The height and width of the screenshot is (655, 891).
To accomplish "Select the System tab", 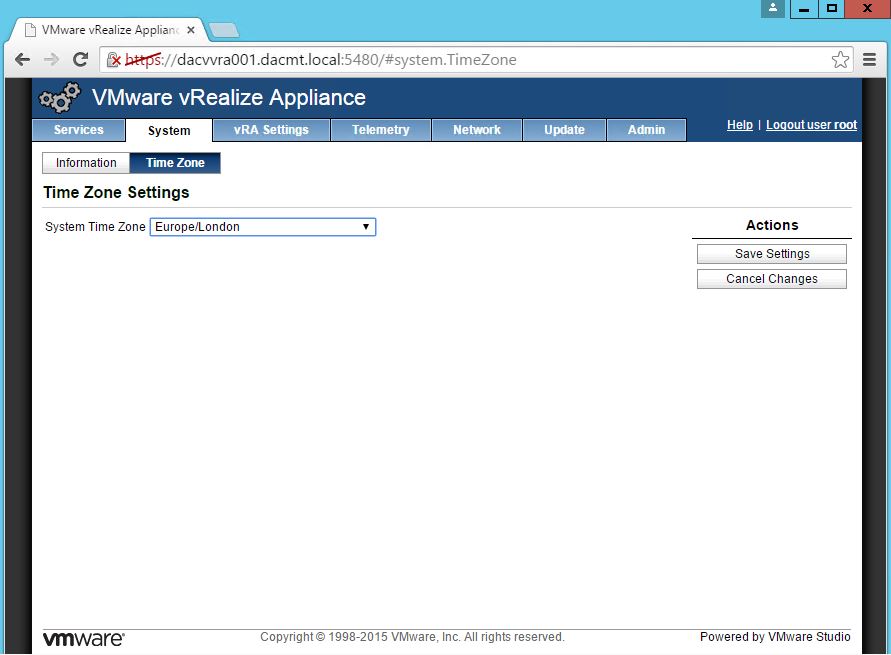I will (x=169, y=130).
